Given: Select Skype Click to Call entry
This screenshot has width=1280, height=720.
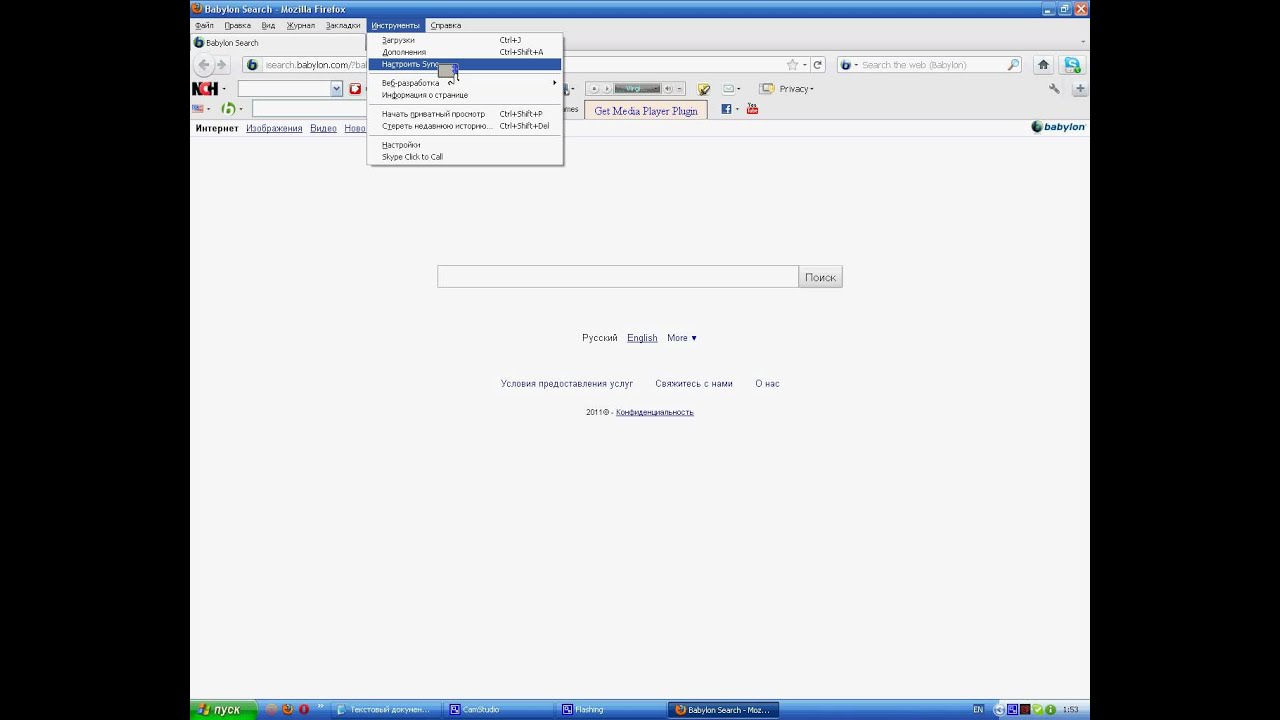Looking at the screenshot, I should click(465, 157).
